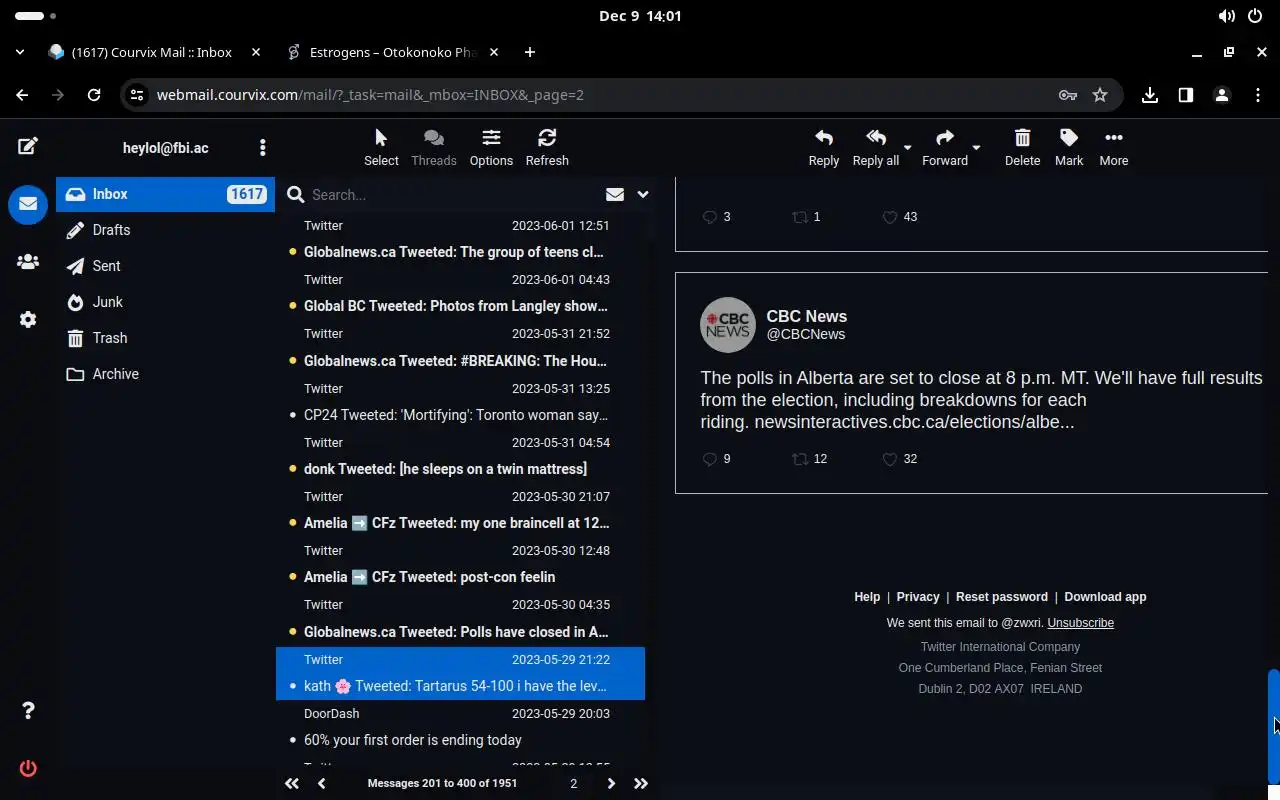Open the account kebab menu beside heylol@fbi.ac
The height and width of the screenshot is (800, 1280).
point(263,148)
